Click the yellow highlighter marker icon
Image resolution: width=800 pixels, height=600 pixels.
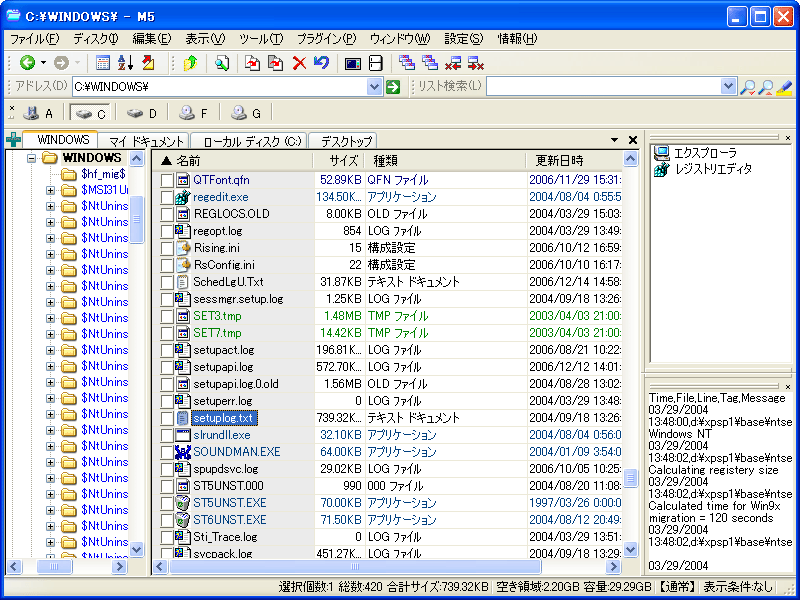(x=784, y=87)
